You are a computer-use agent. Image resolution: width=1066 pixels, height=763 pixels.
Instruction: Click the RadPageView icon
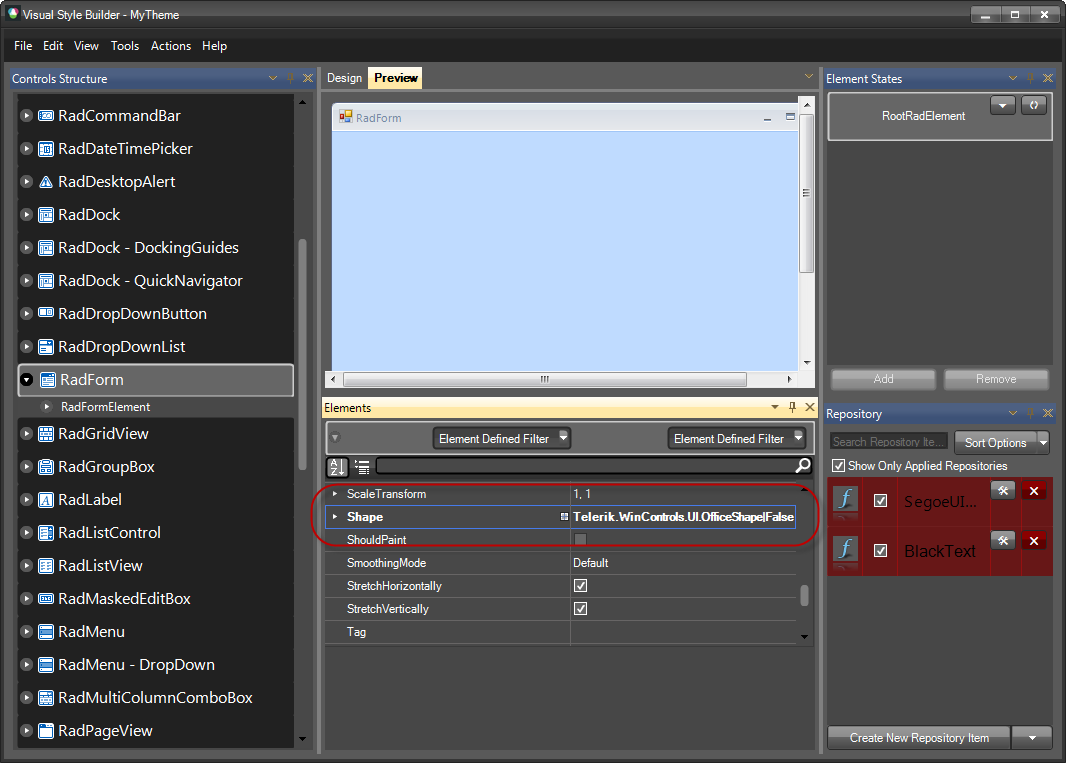point(46,731)
